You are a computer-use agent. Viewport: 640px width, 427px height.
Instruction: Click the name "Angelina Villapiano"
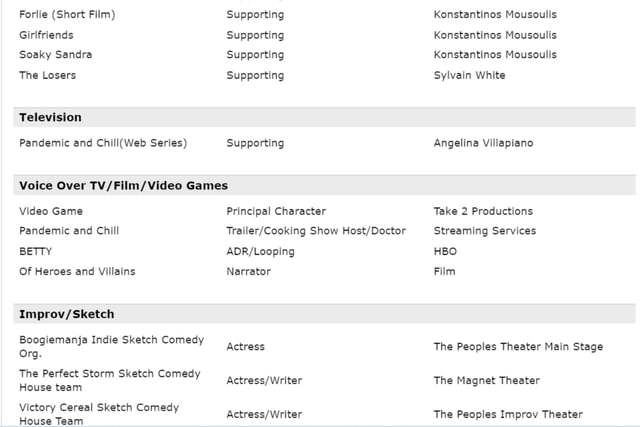point(483,143)
